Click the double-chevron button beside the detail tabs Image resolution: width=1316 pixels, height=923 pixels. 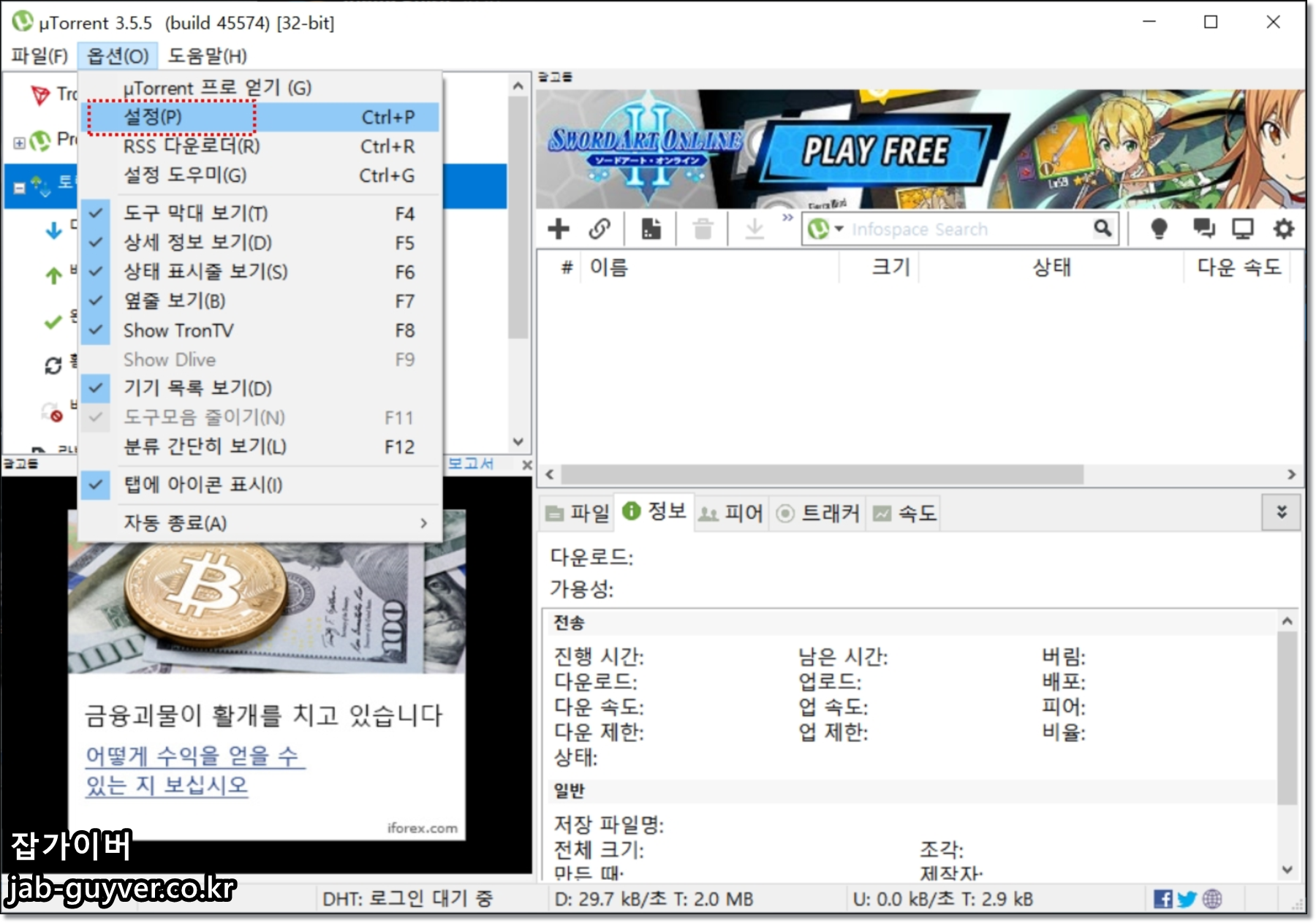coord(1281,512)
